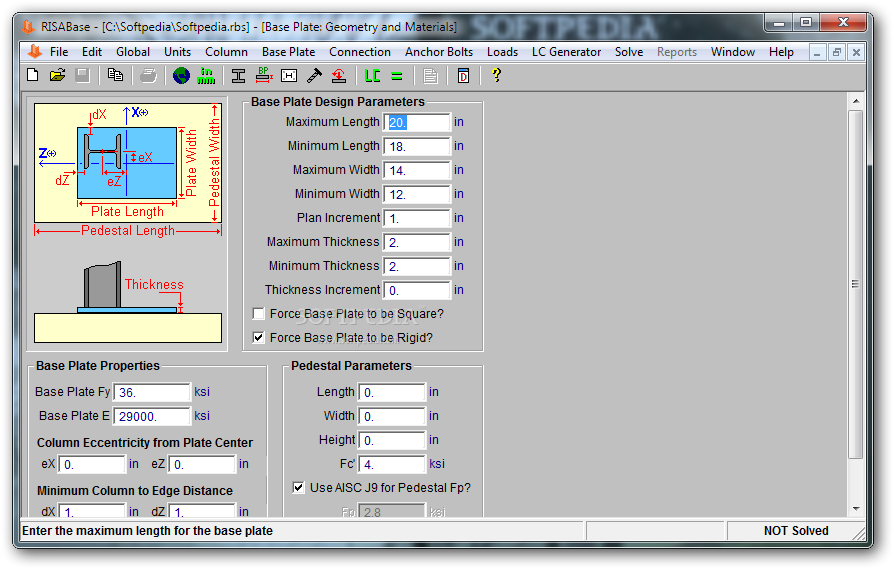Click the plate plan view diagram
The image size is (894, 569).
click(x=128, y=170)
